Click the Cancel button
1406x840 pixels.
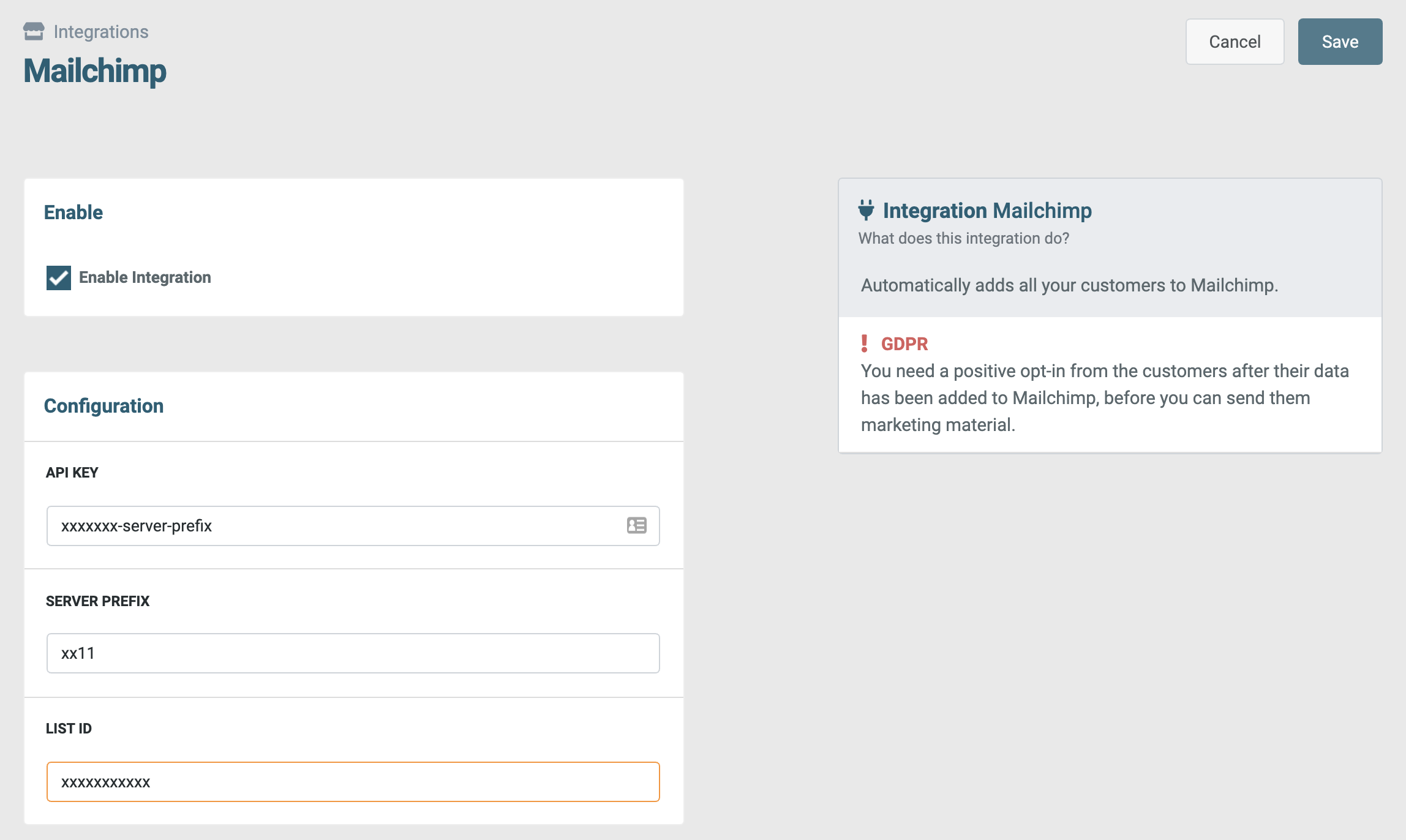point(1235,42)
